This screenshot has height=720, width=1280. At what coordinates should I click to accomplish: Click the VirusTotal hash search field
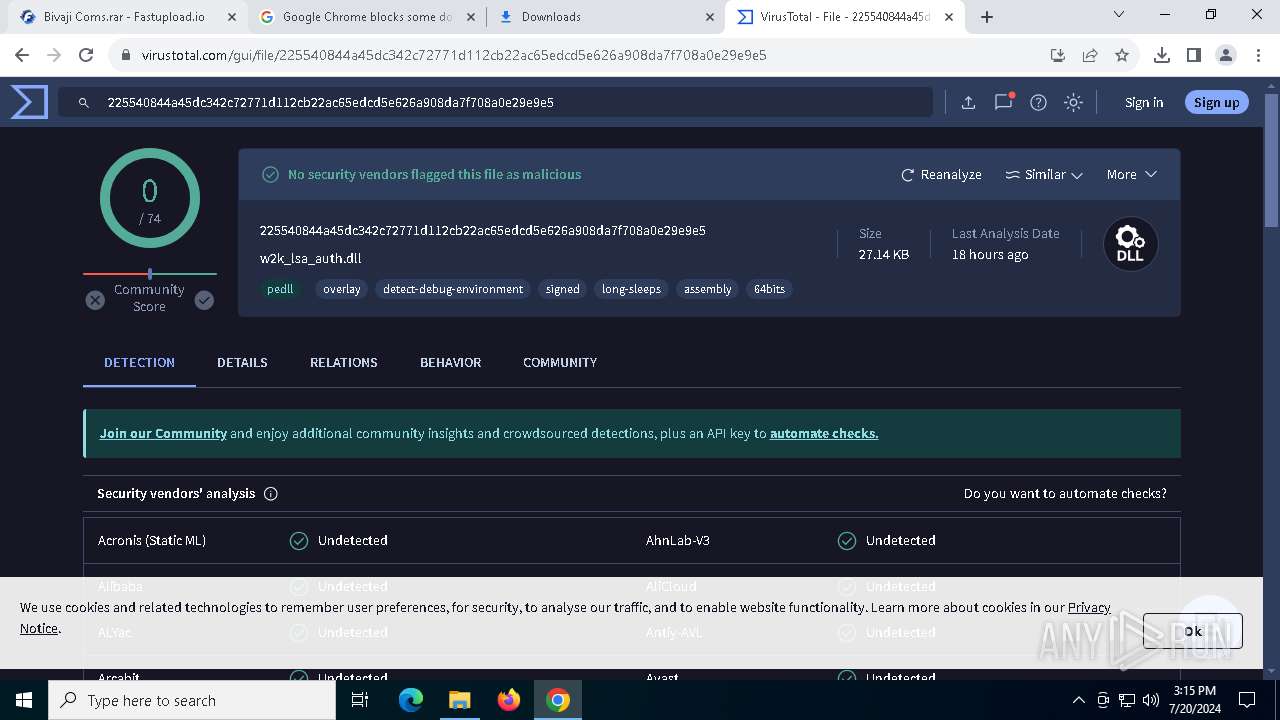point(495,102)
